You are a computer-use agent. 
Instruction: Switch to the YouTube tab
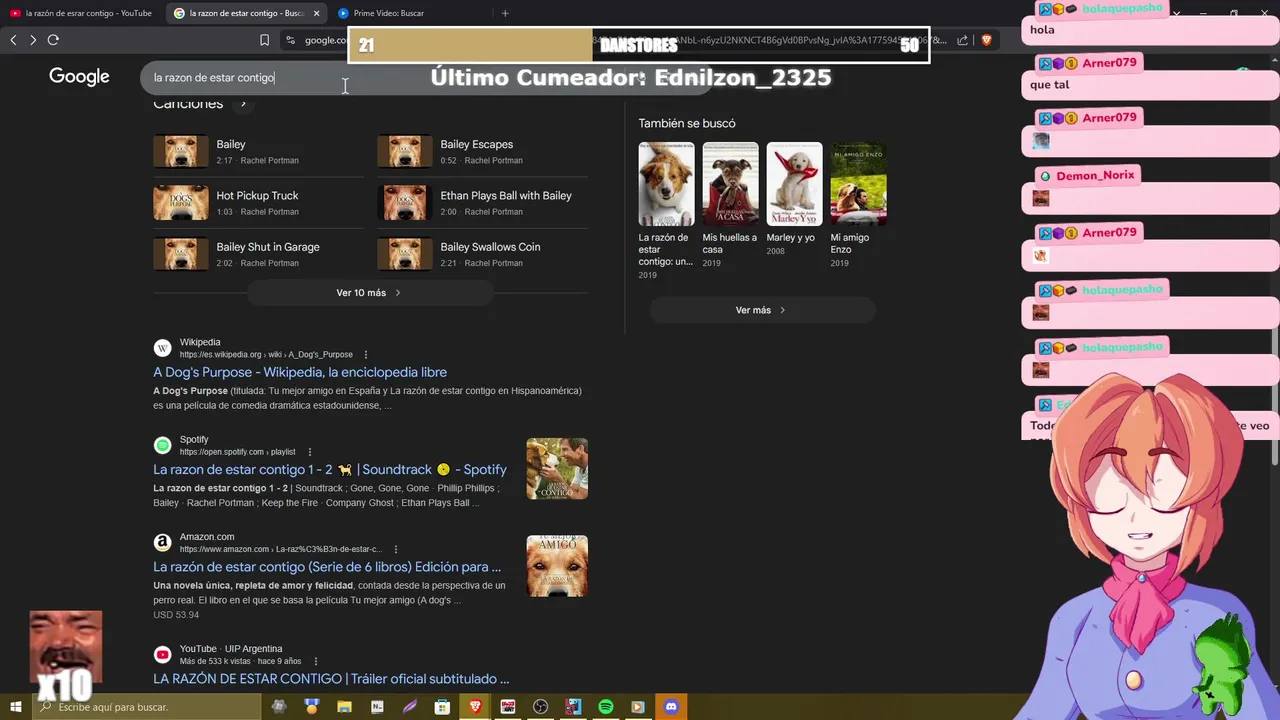coord(82,13)
